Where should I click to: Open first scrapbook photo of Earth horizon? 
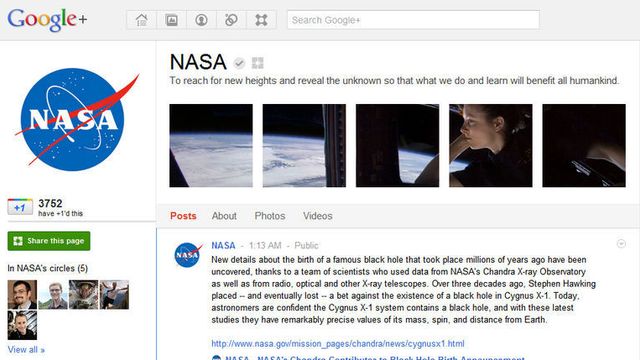211,146
